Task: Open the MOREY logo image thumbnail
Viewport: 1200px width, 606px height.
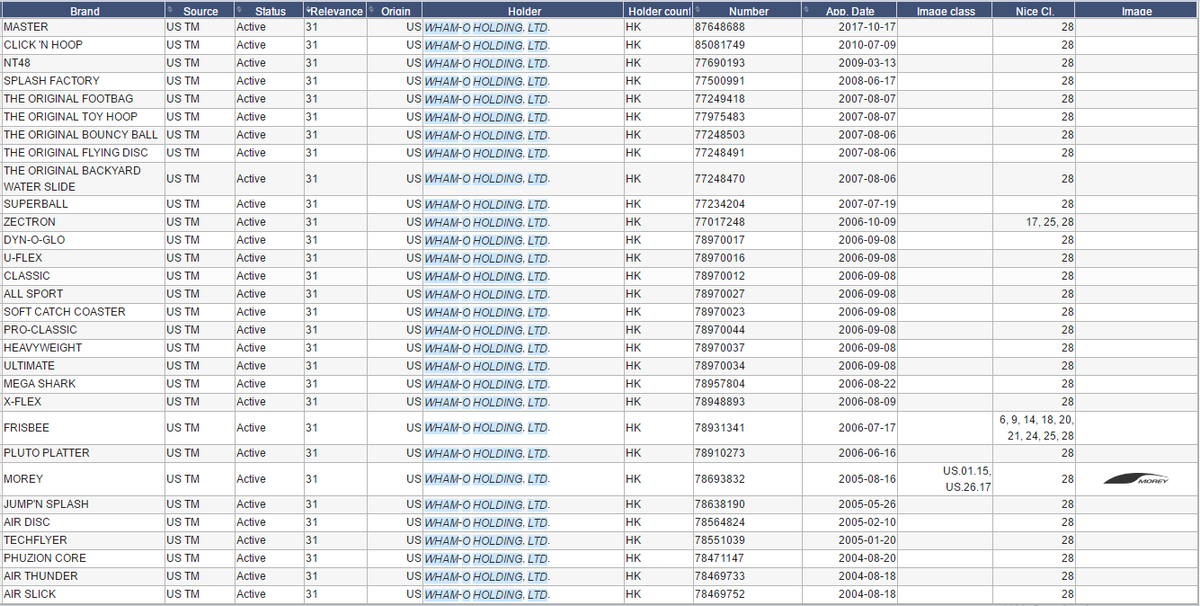Action: [1136, 479]
